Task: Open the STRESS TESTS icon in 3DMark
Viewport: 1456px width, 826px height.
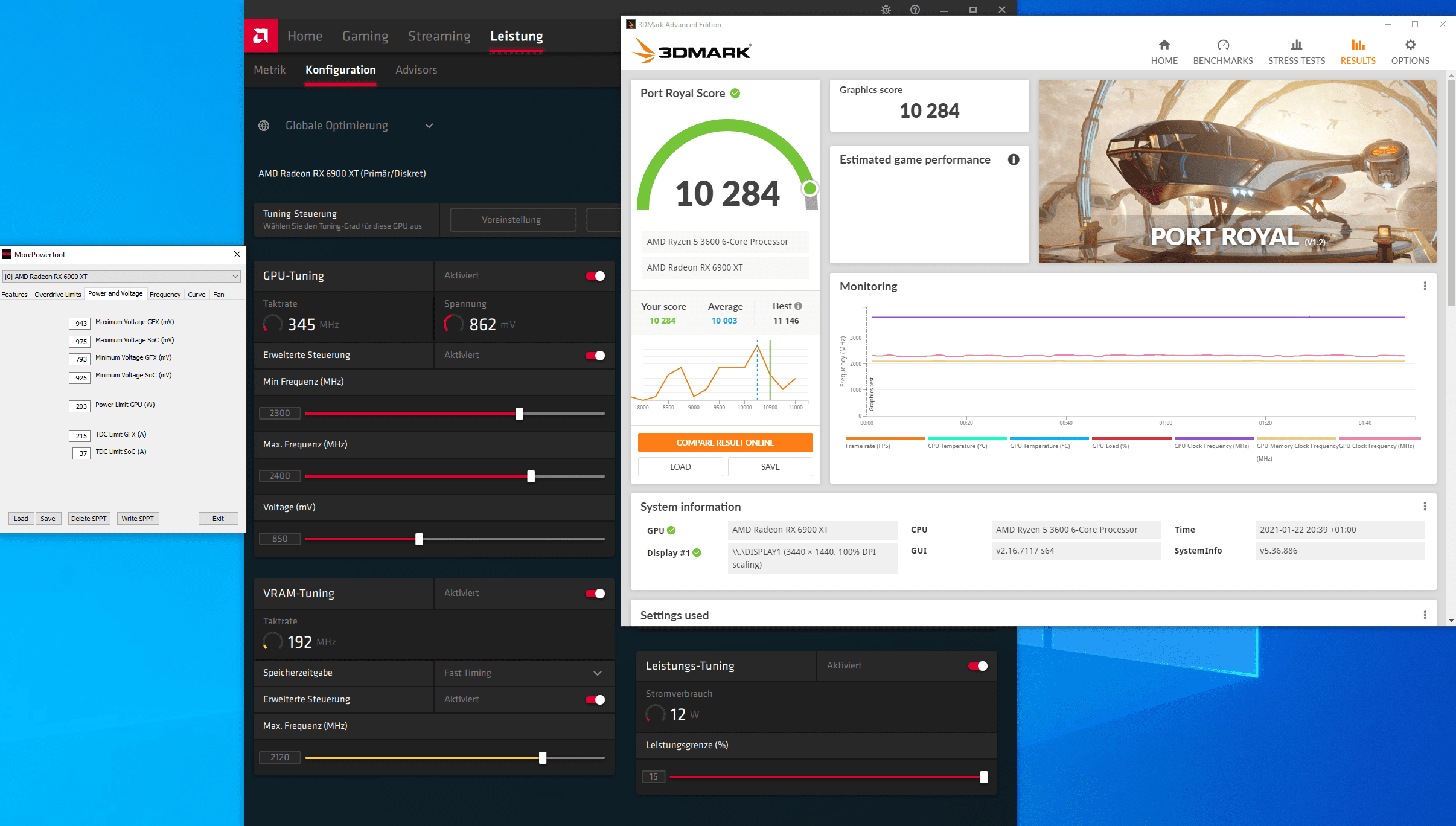Action: coord(1296,45)
